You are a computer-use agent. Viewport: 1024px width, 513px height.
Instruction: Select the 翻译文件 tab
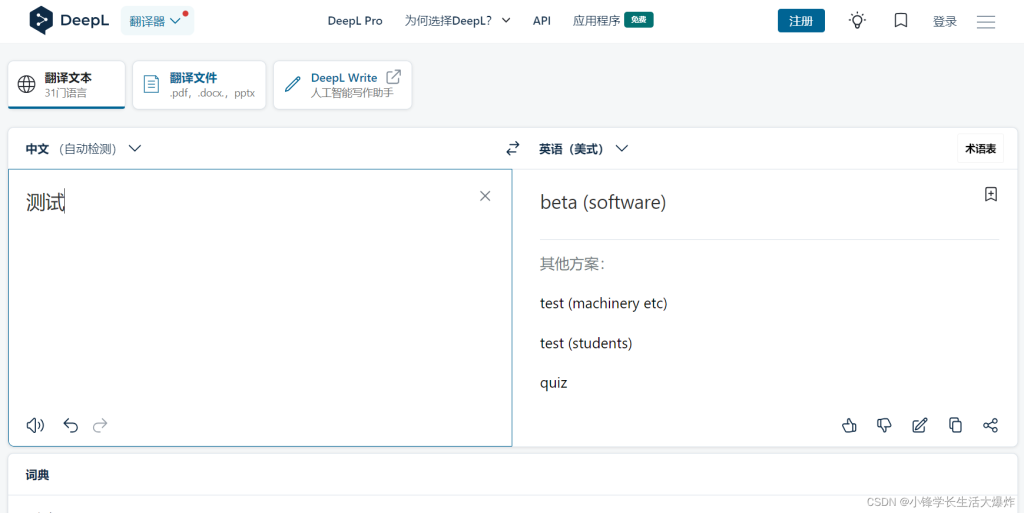click(199, 85)
